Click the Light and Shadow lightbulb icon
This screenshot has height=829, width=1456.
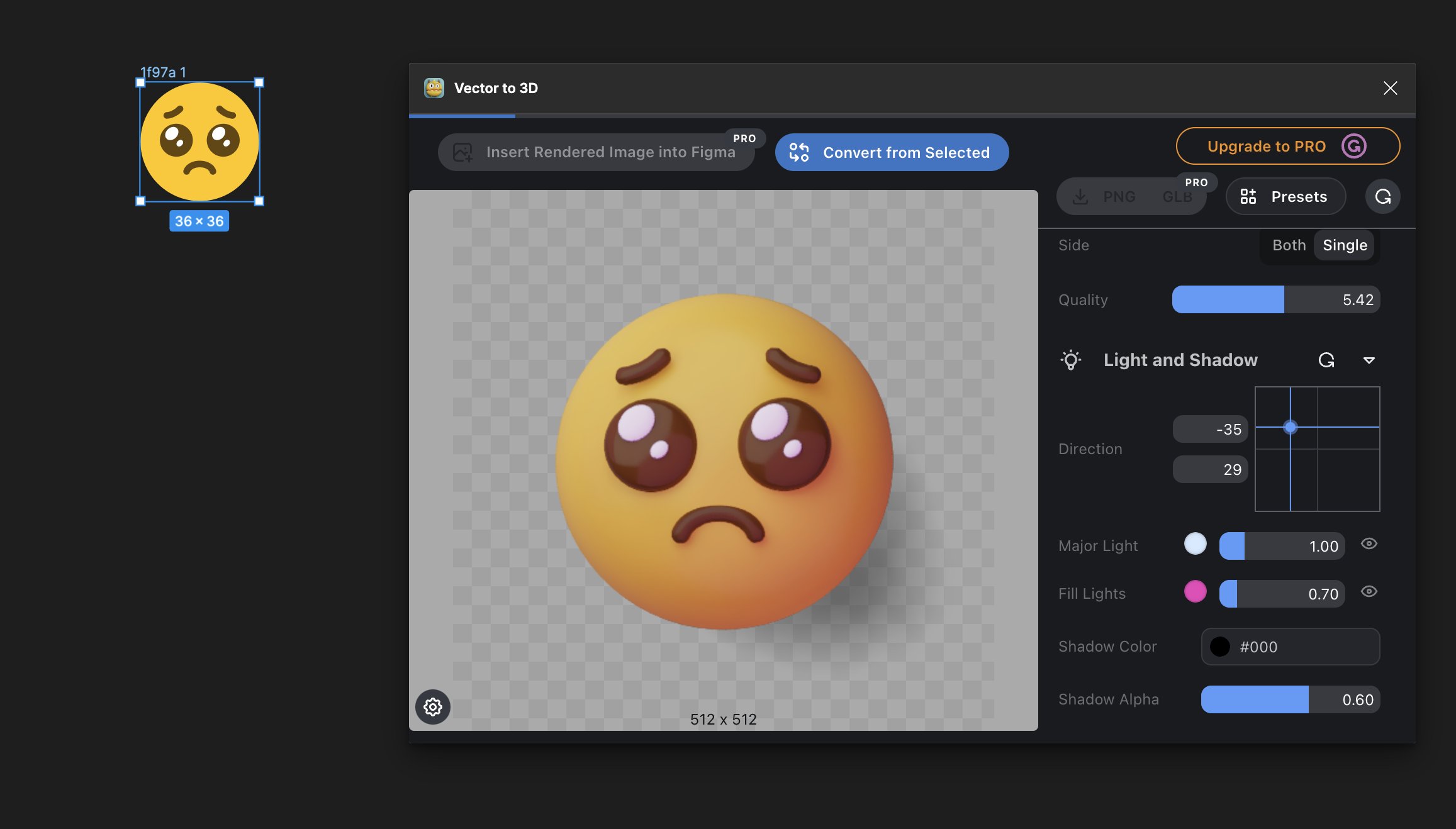click(1071, 360)
